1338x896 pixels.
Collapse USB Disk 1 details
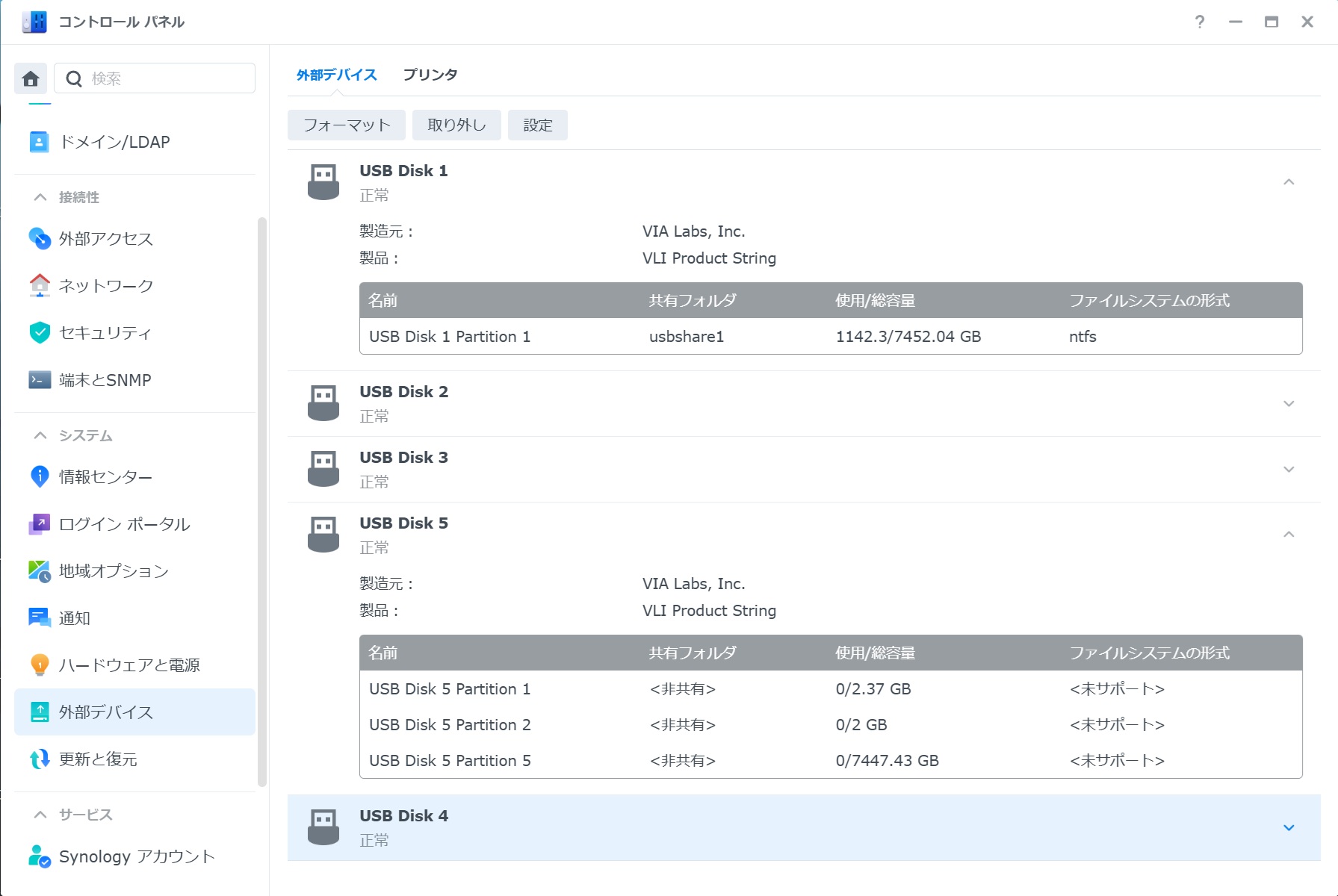coord(1289,182)
